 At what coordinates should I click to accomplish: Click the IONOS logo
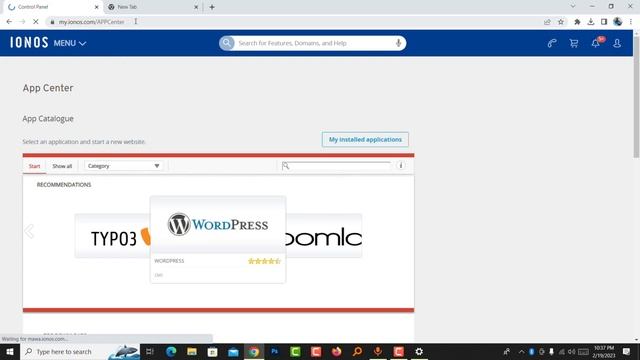29,42
